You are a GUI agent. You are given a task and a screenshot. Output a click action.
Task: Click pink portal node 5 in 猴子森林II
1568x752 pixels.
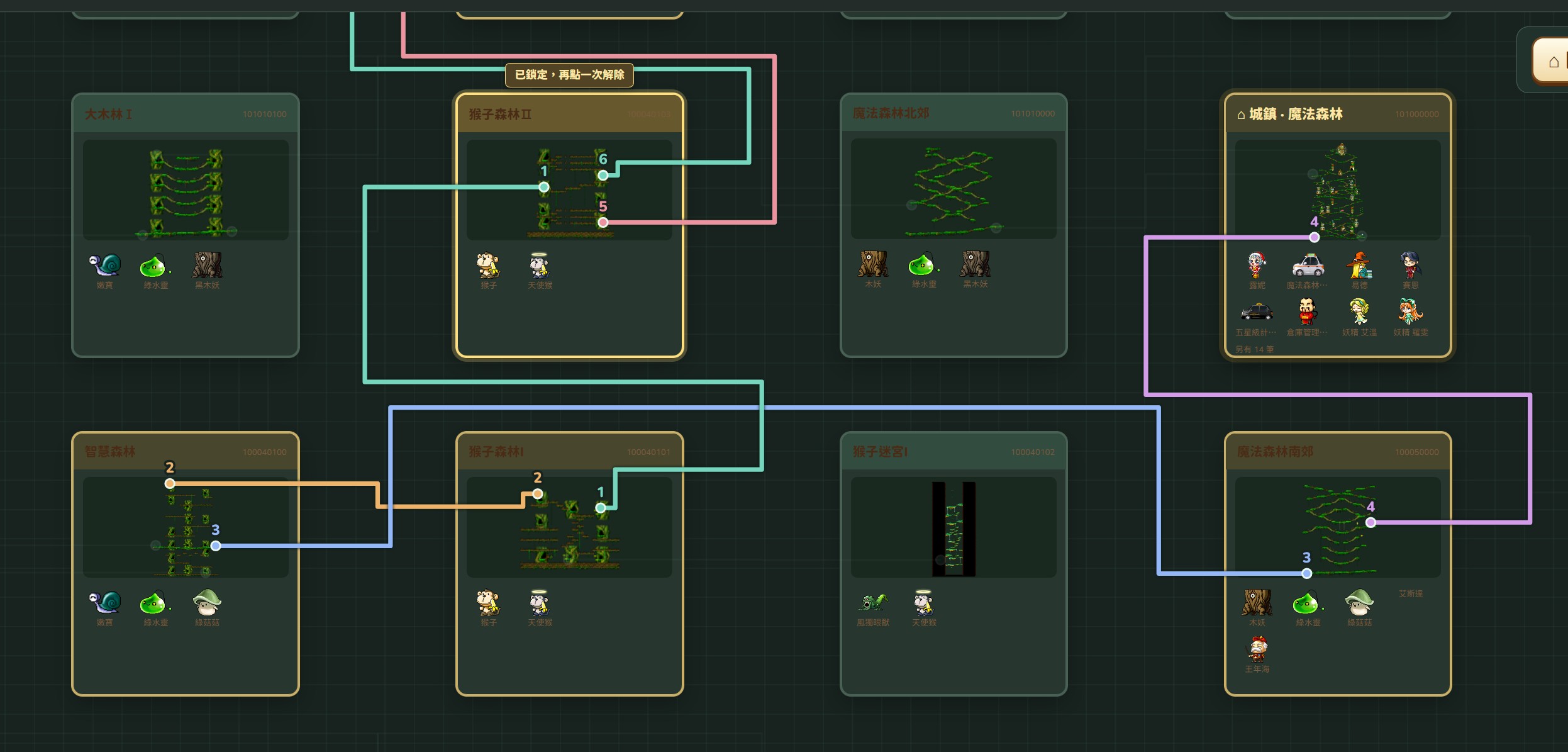(603, 222)
